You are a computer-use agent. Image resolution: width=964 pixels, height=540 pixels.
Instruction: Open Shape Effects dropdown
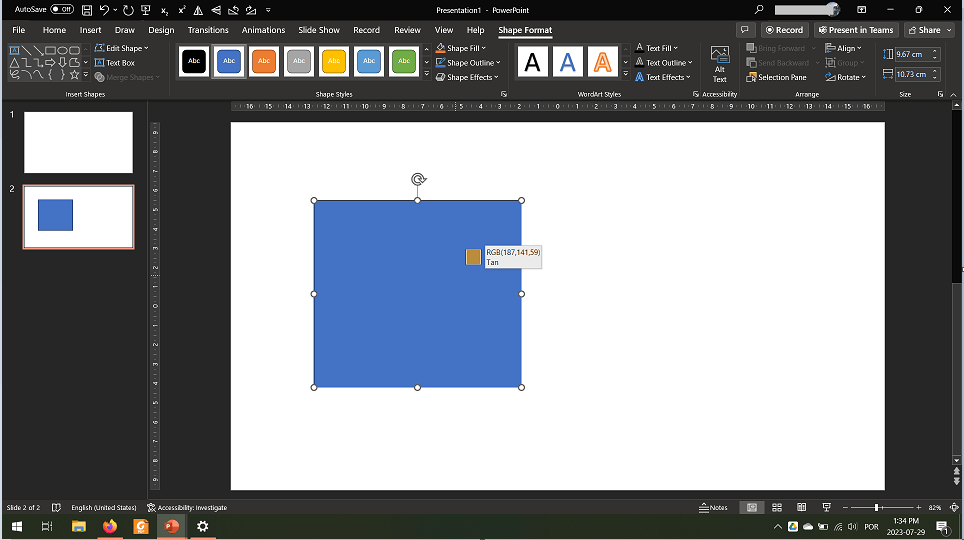[x=467, y=77]
